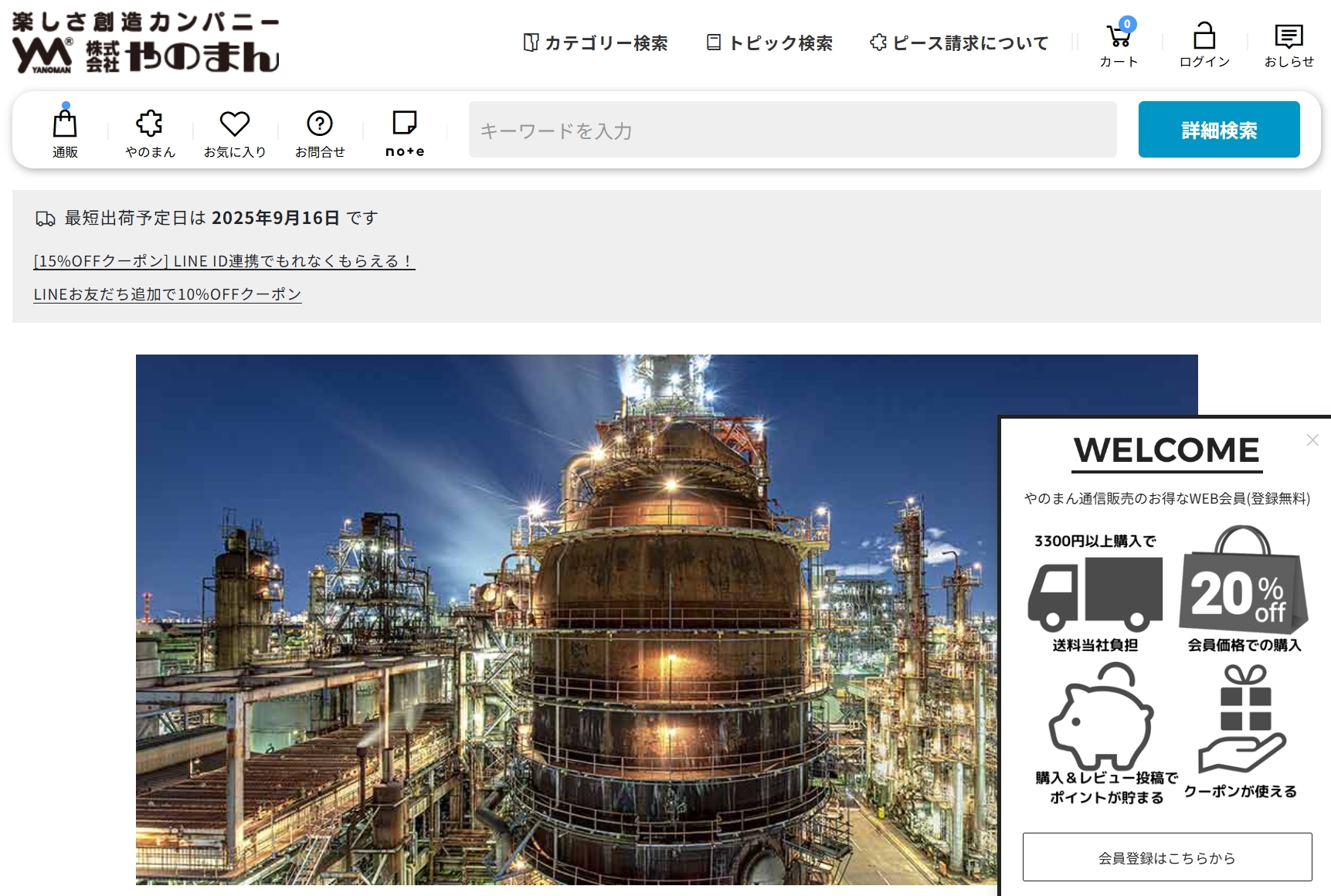
Task: Focus the keyword search input field
Action: 792,130
